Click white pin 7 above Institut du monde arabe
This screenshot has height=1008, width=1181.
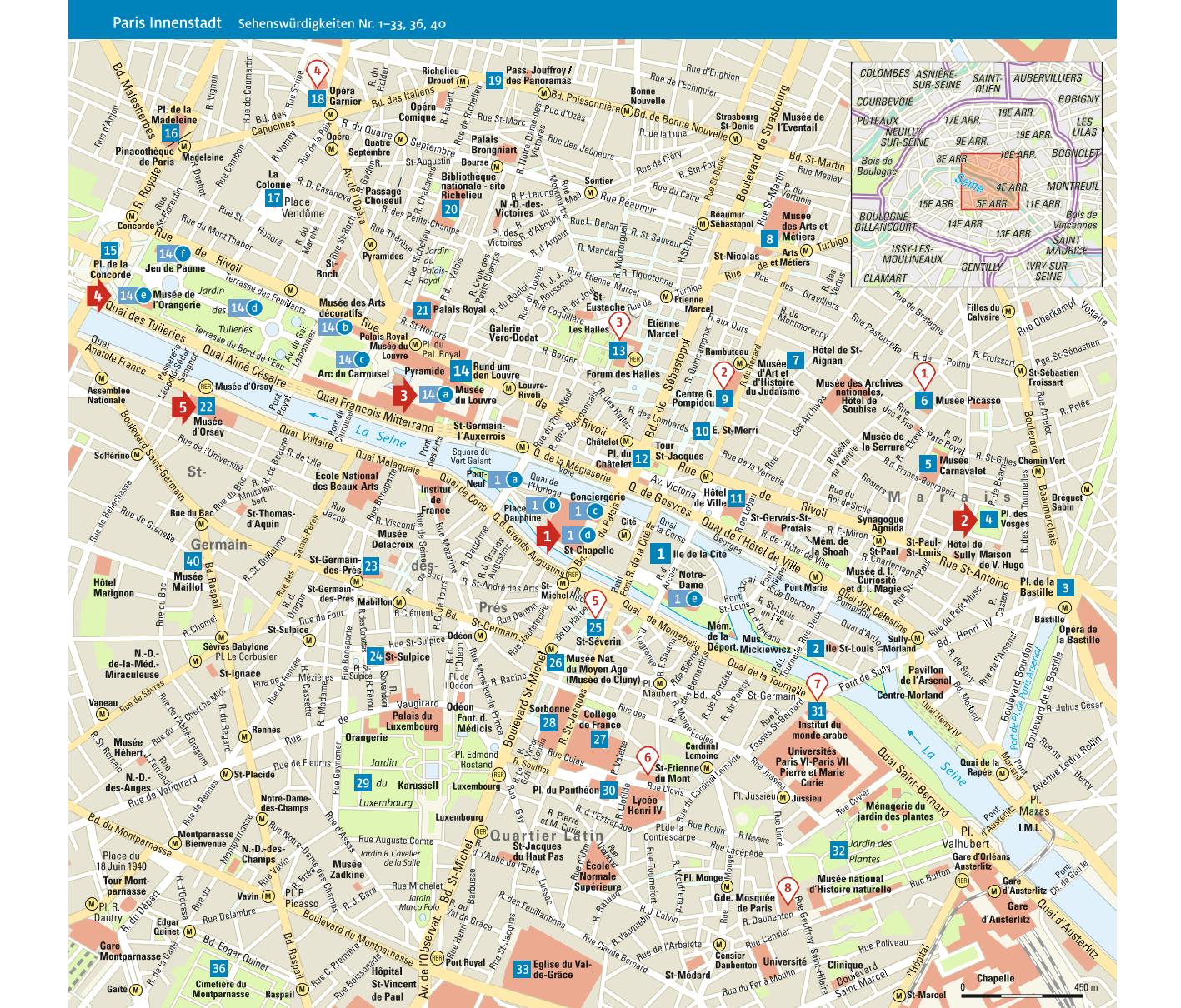(818, 687)
